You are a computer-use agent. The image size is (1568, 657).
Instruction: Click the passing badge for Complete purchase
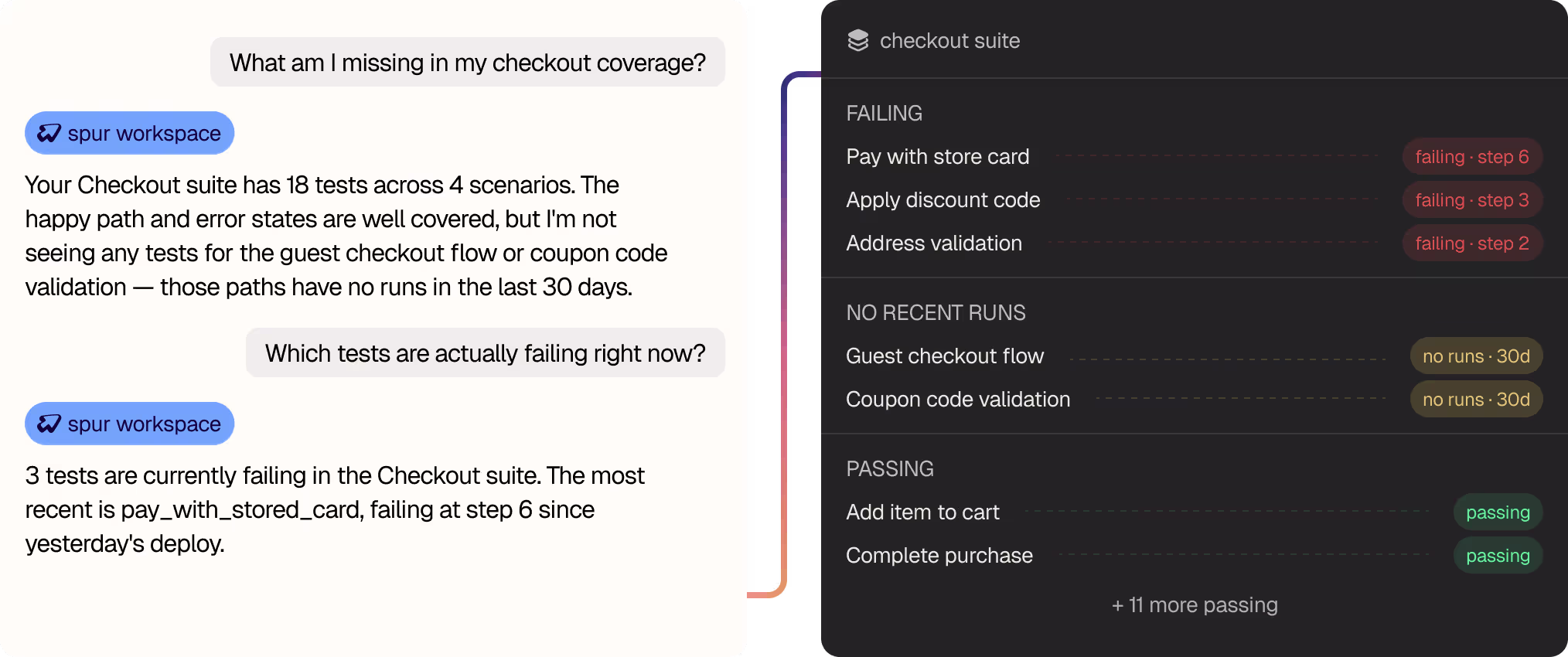click(1498, 555)
